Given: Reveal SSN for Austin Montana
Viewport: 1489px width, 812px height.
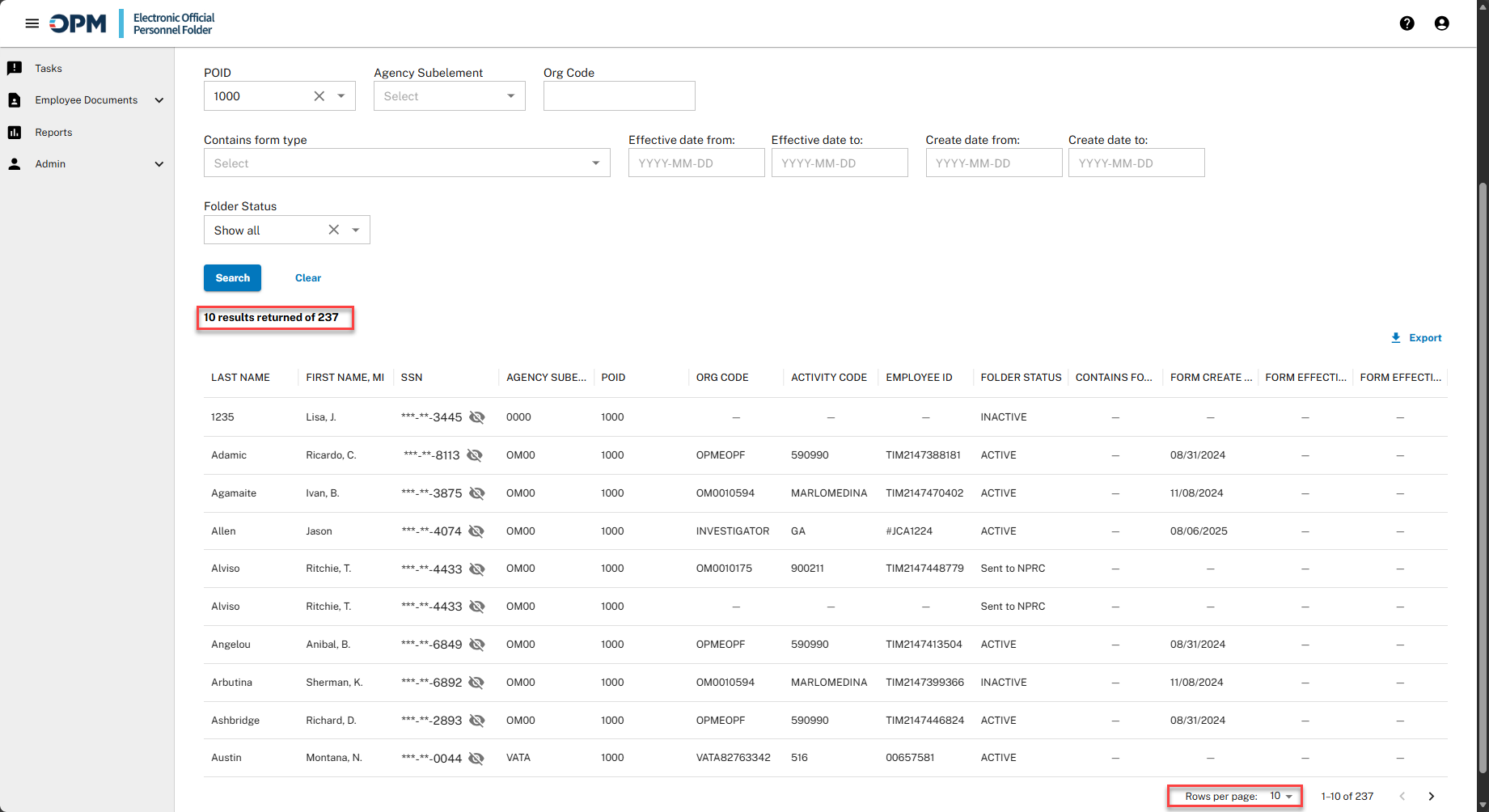Looking at the screenshot, I should coord(476,759).
